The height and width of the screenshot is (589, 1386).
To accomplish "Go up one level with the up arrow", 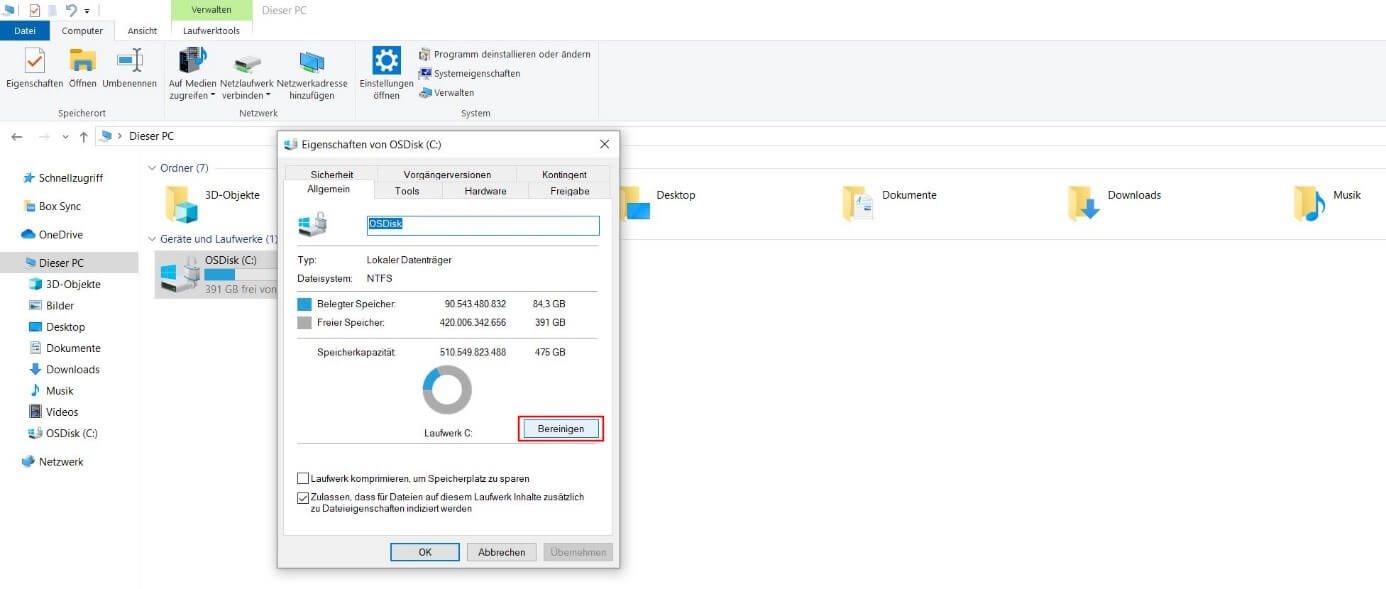I will 83,136.
